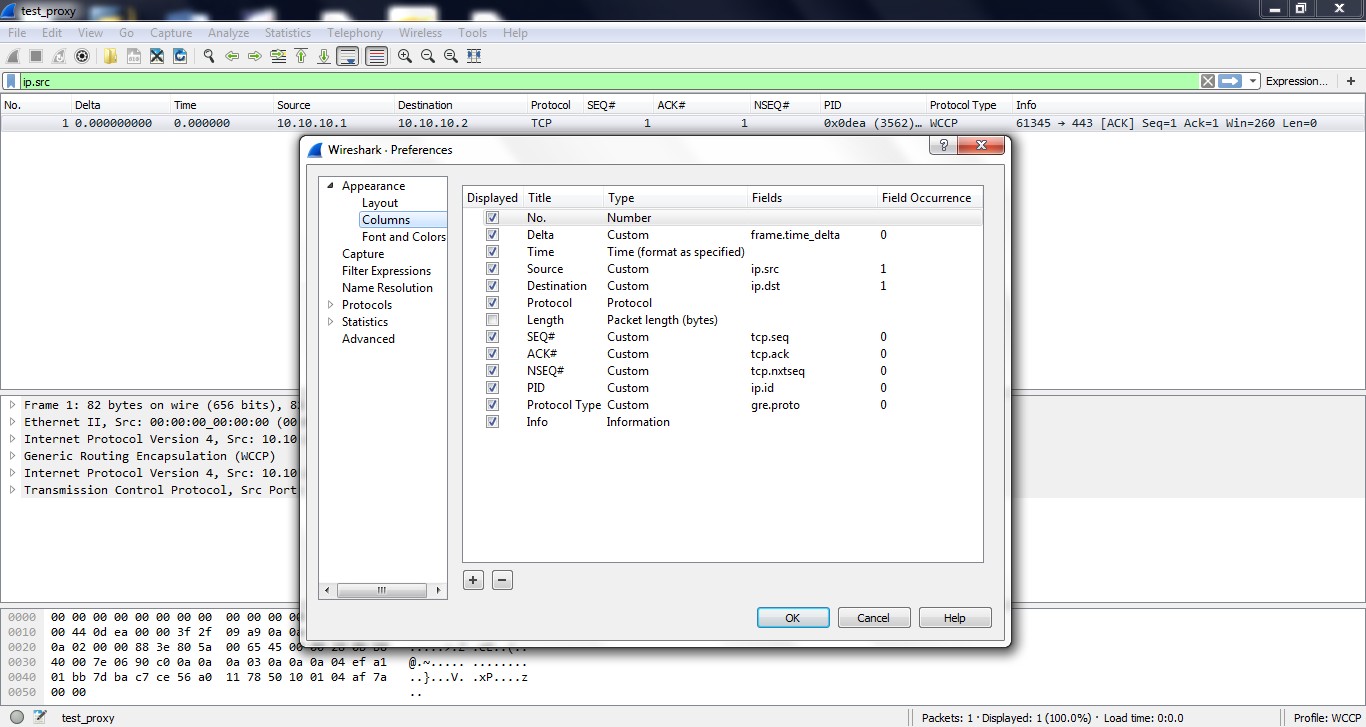Viewport: 1366px width, 727px height.
Task: Select Font and Colors preferences item
Action: pos(404,237)
